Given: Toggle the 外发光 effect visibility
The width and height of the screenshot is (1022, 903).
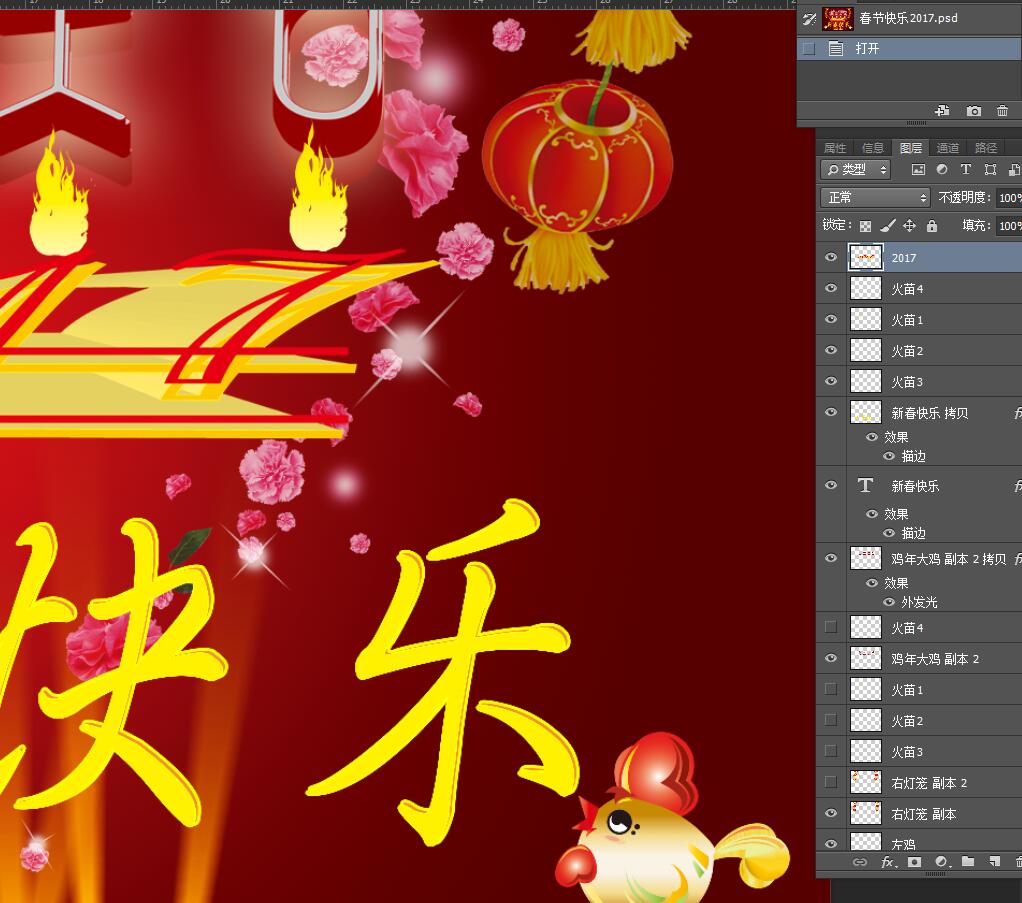Looking at the screenshot, I should (x=889, y=602).
